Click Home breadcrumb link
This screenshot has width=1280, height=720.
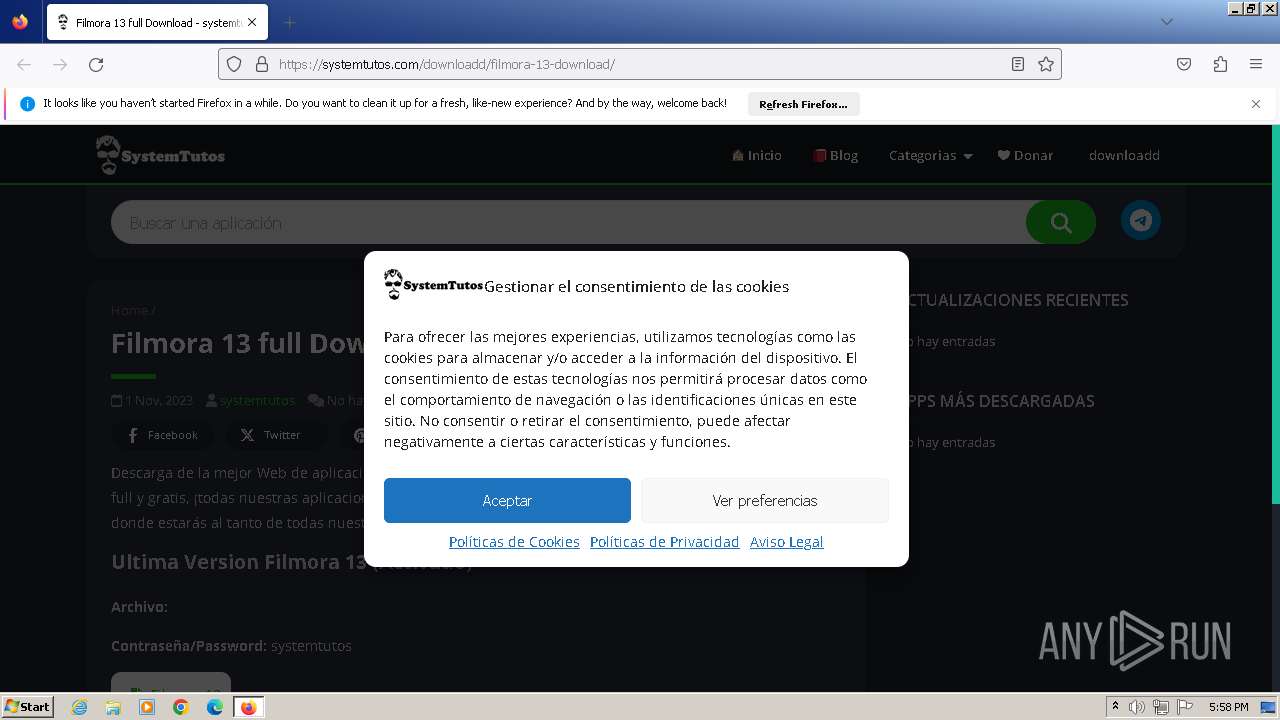point(129,310)
